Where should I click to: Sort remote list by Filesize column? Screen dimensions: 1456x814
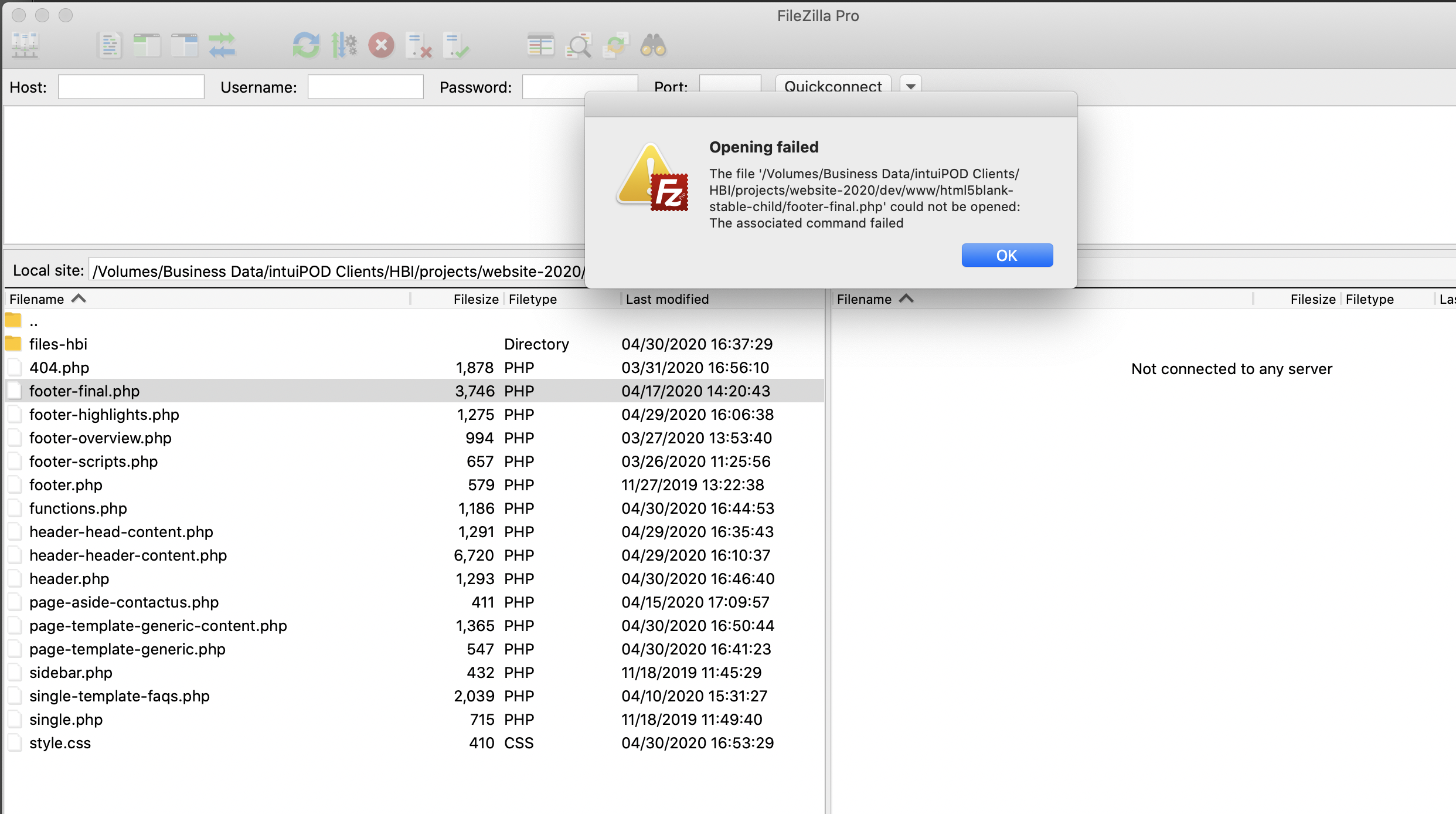tap(1297, 299)
